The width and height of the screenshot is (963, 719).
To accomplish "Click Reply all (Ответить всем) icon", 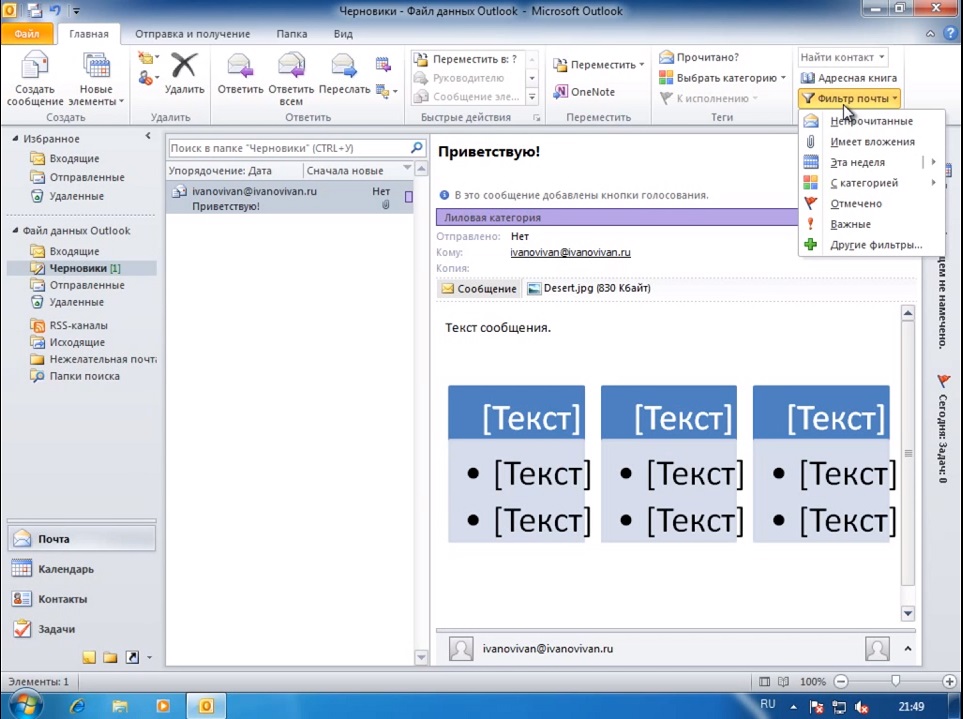I will (x=291, y=74).
